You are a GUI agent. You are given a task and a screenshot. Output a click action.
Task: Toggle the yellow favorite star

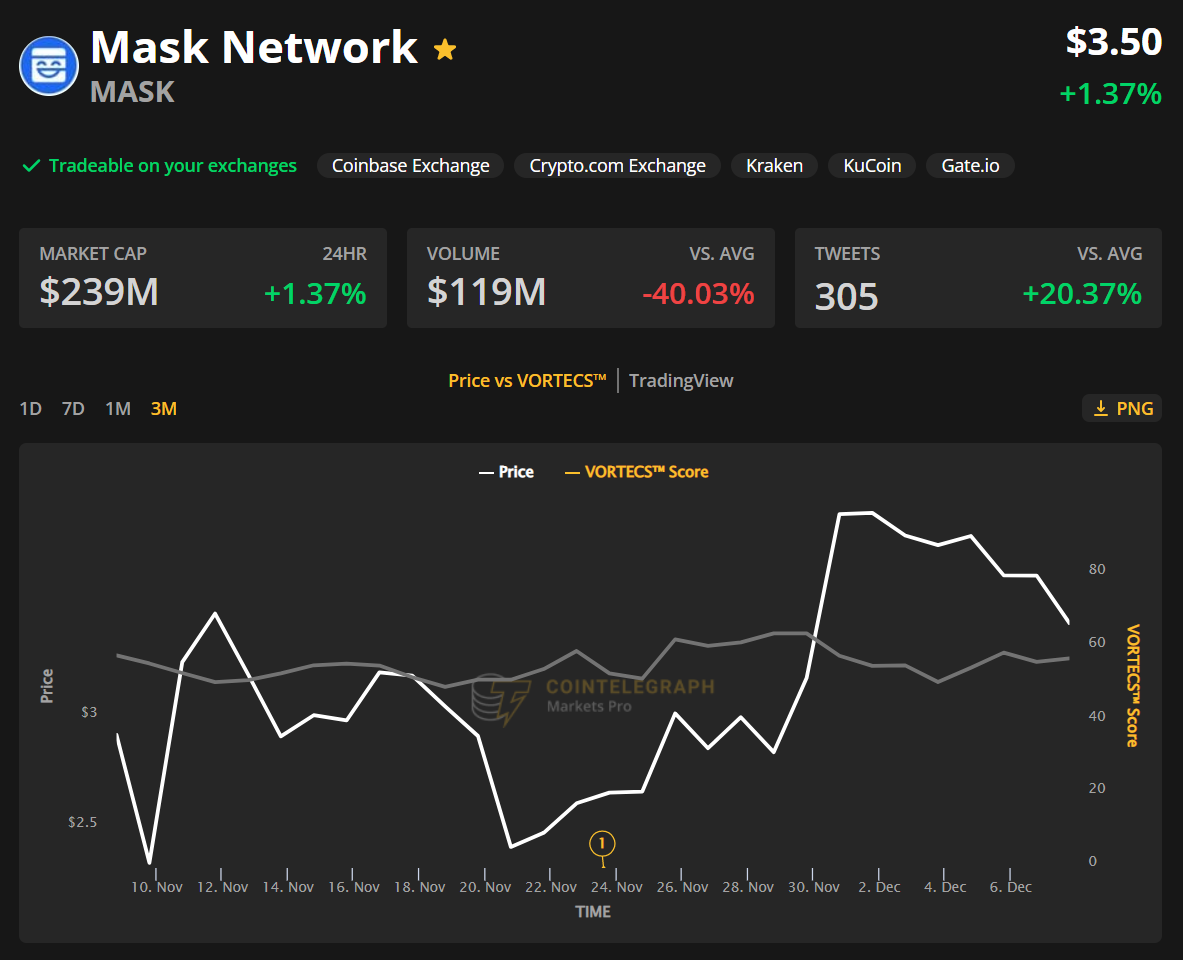point(445,50)
